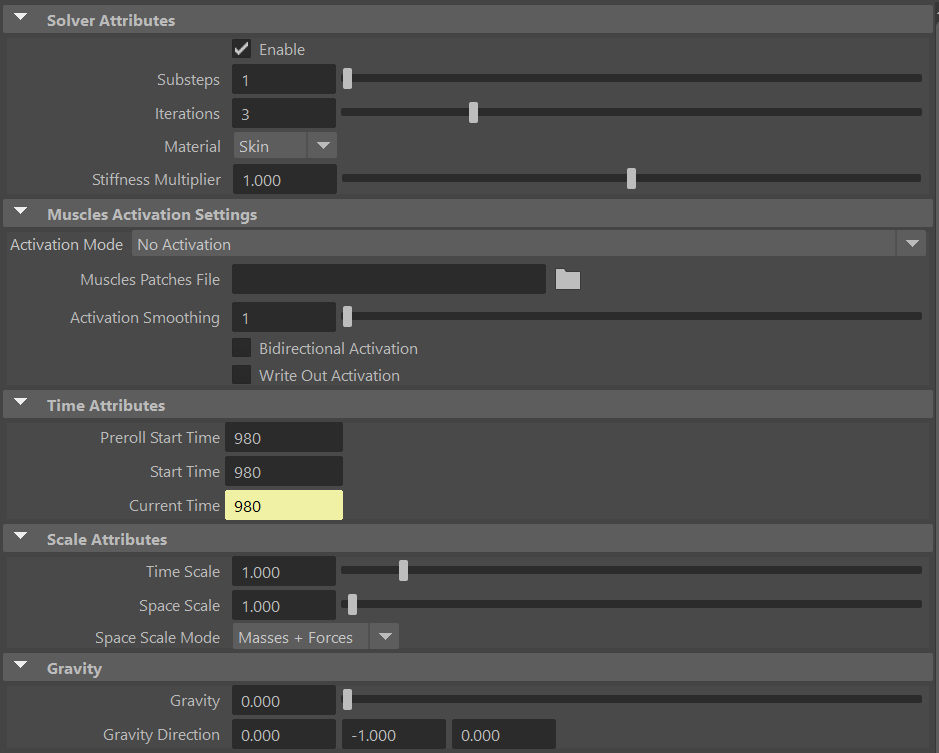Select the Current Time input field
The width and height of the screenshot is (939, 753).
pyautogui.click(x=283, y=505)
